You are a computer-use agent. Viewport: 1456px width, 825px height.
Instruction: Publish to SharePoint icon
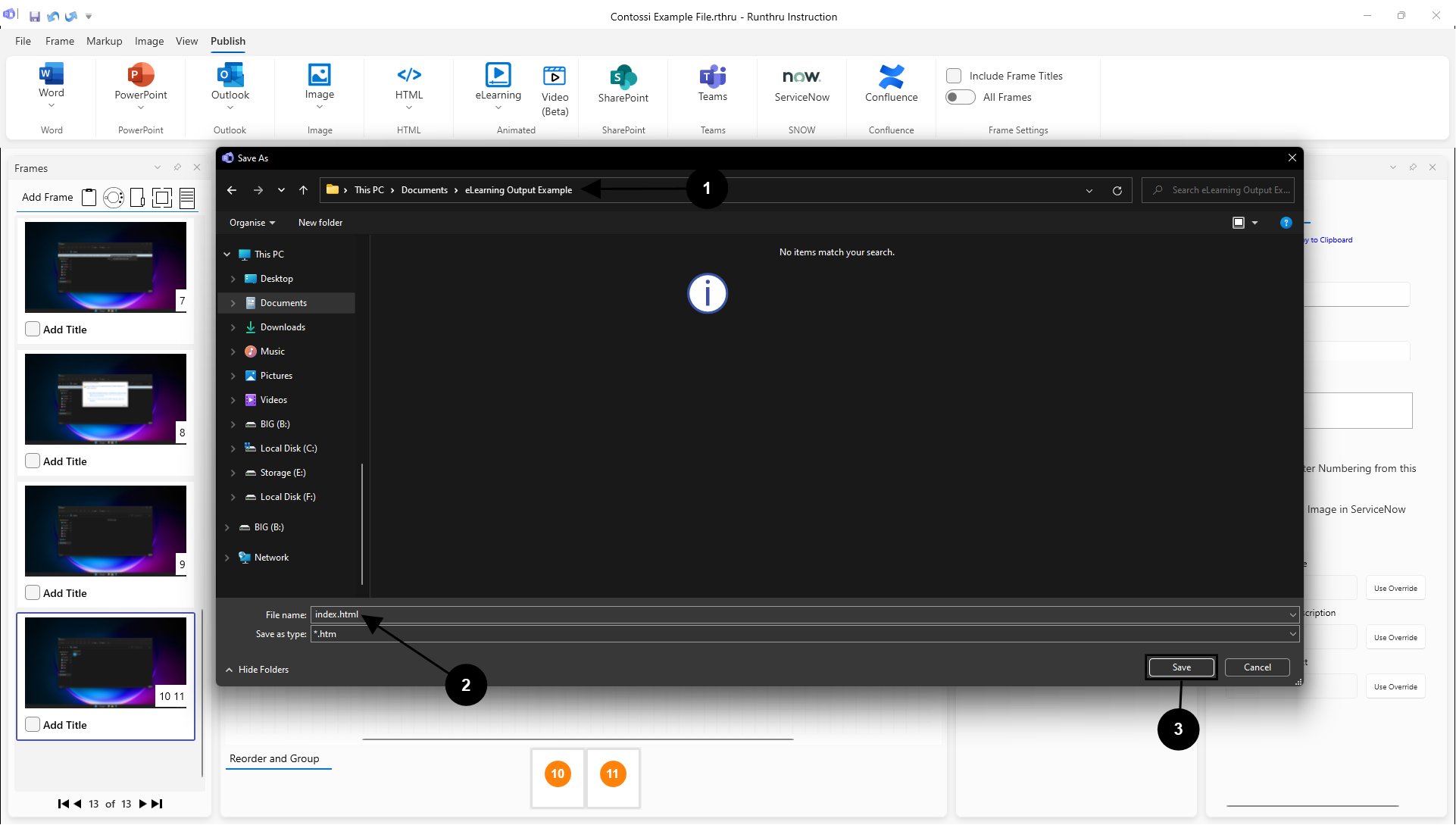[623, 77]
